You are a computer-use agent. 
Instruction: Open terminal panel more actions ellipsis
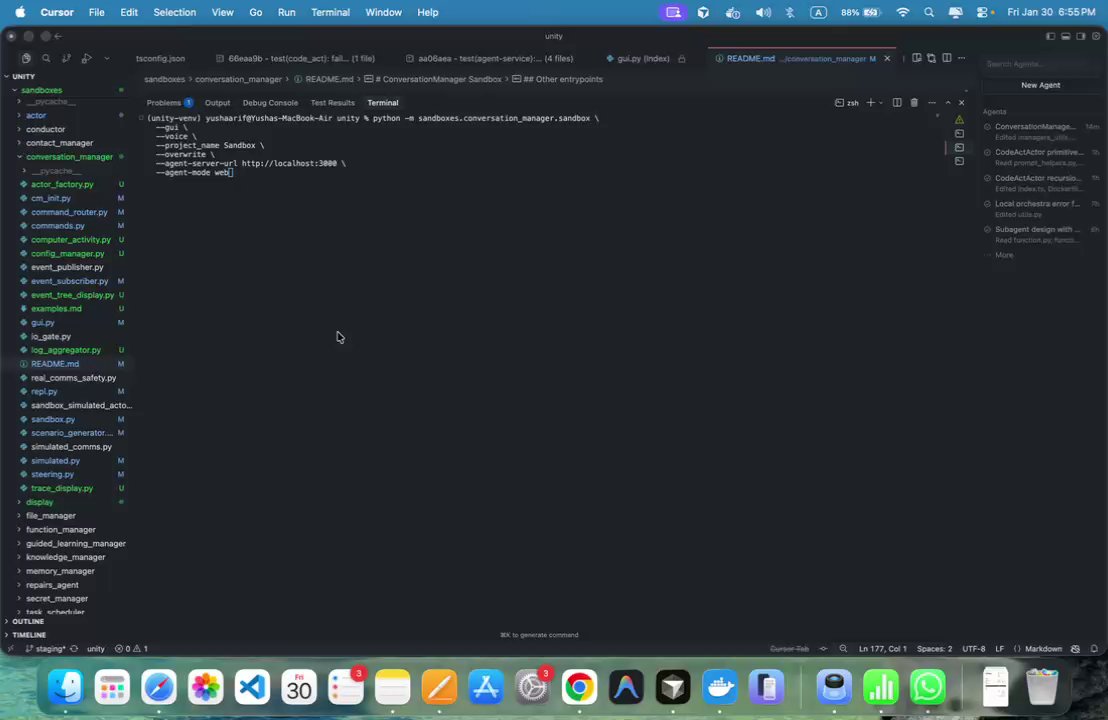pos(932,102)
